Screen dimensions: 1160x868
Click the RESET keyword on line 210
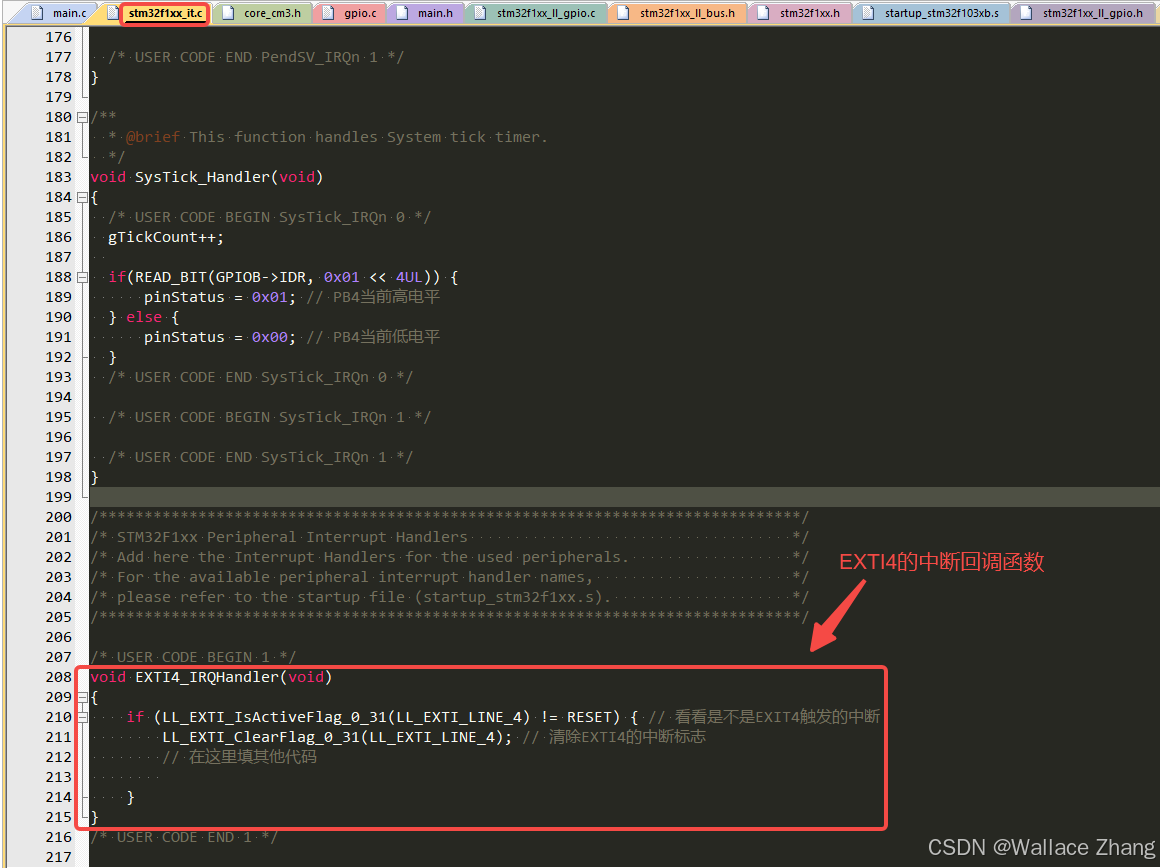(x=590, y=717)
